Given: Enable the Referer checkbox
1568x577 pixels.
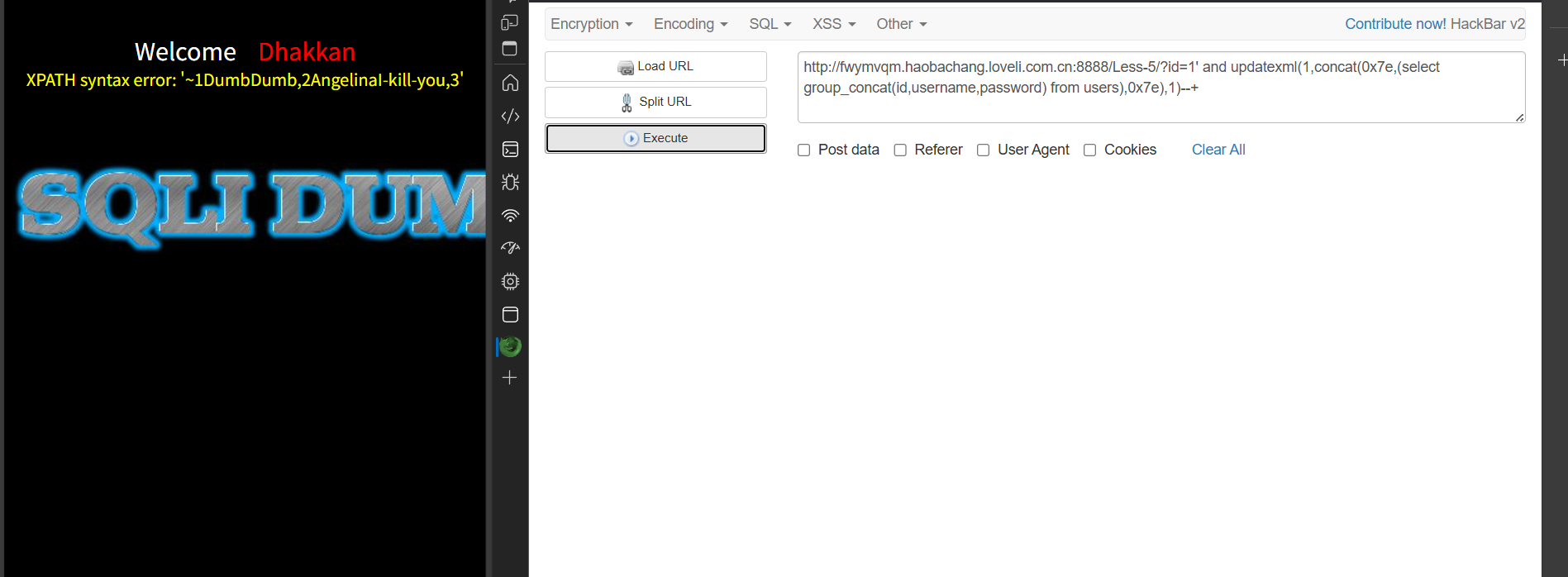Looking at the screenshot, I should pyautogui.click(x=900, y=150).
